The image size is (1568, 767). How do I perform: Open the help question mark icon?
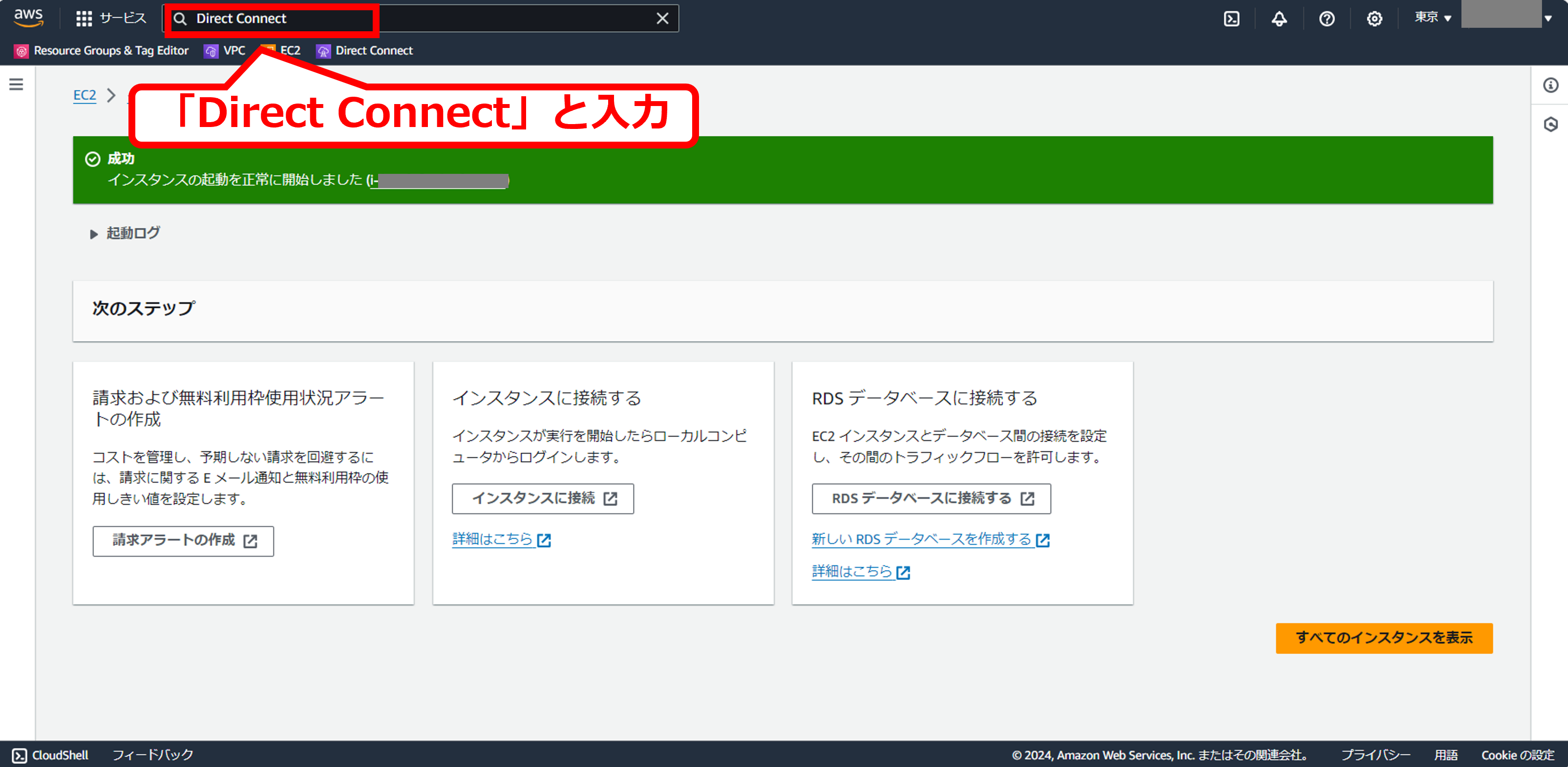click(x=1326, y=19)
